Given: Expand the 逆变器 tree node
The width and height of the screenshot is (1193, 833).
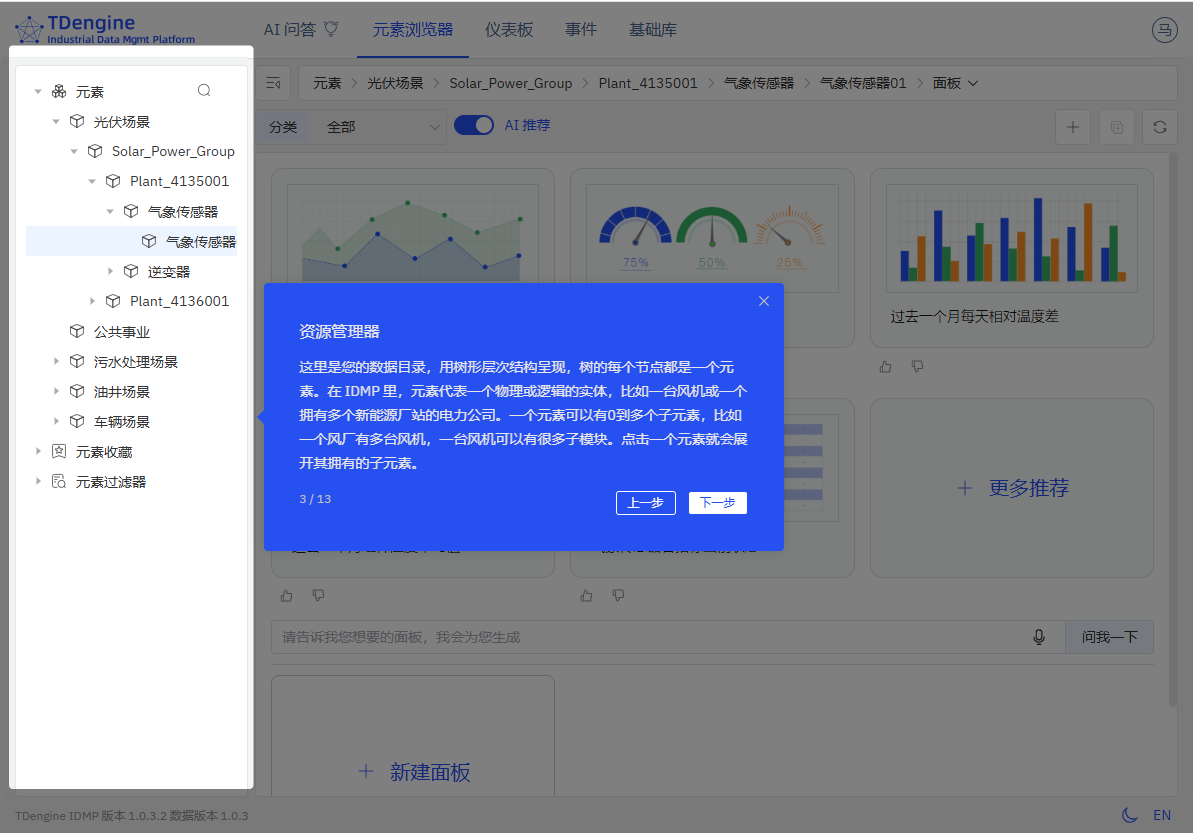Looking at the screenshot, I should (x=110, y=271).
